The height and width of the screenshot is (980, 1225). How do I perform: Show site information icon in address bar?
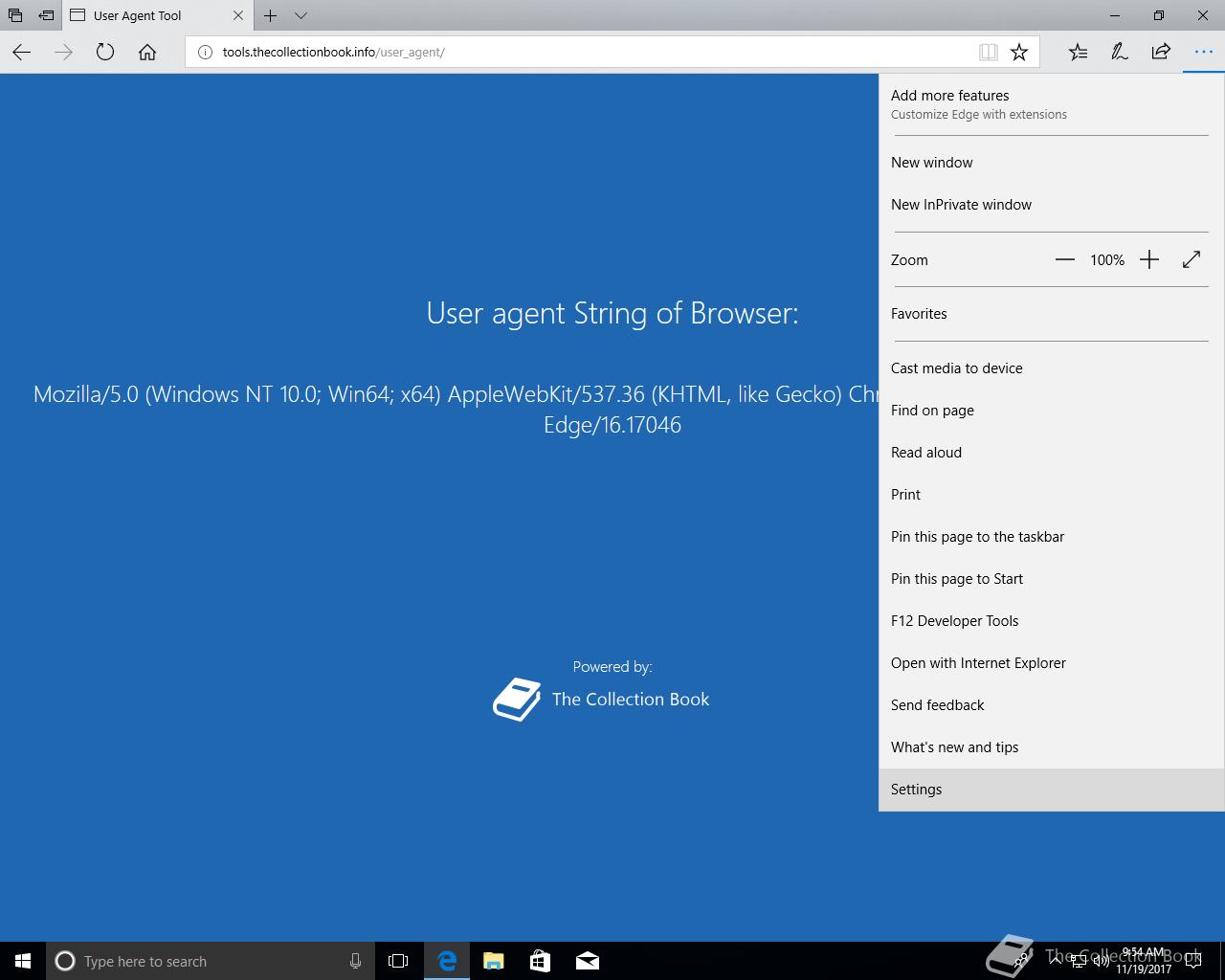[204, 53]
